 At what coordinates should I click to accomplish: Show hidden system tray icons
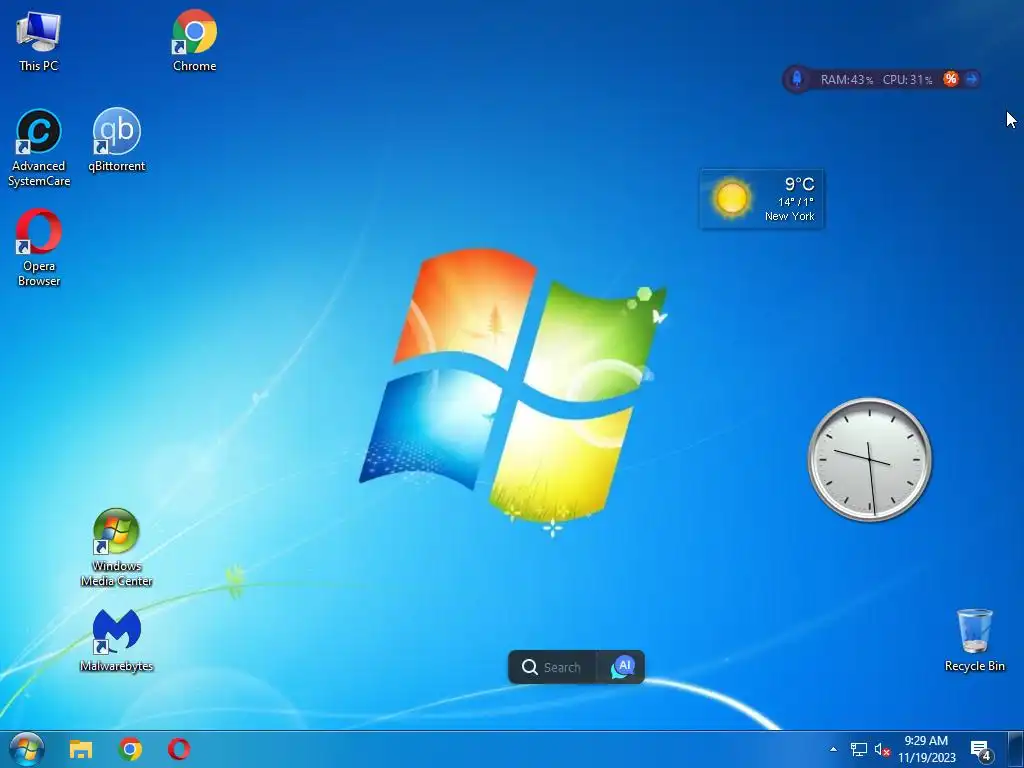click(833, 749)
